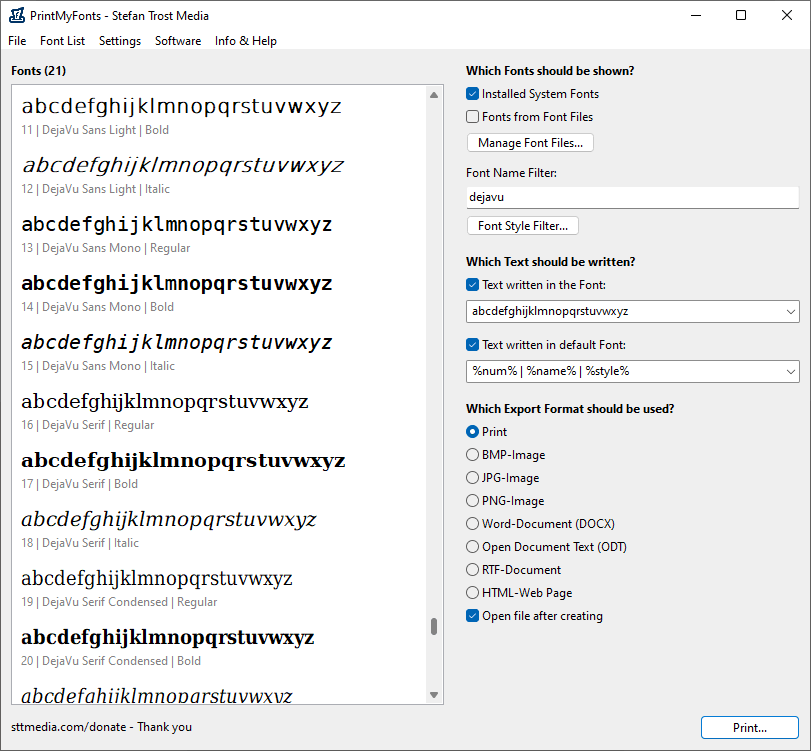The height and width of the screenshot is (751, 811).
Task: Select font 18 DejaVu Serif Italic
Action: click(x=219, y=528)
